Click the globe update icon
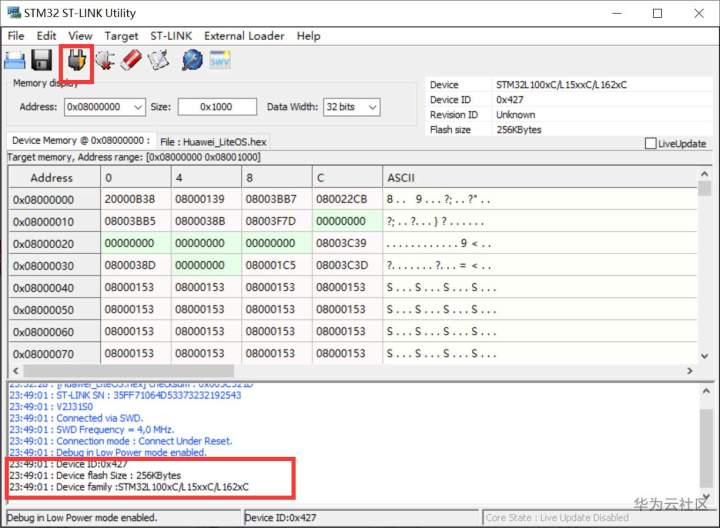The image size is (720, 528). pos(192,60)
